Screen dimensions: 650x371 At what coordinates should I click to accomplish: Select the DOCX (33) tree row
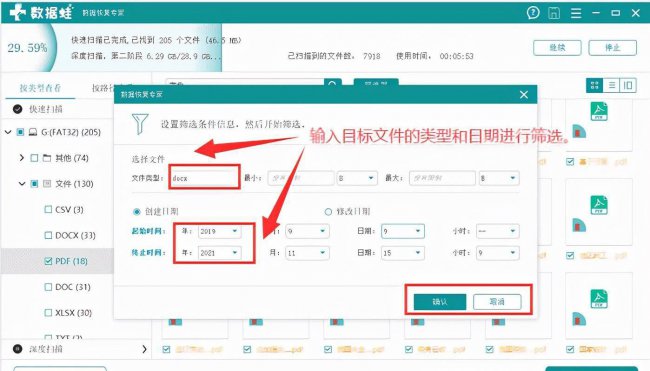57,235
